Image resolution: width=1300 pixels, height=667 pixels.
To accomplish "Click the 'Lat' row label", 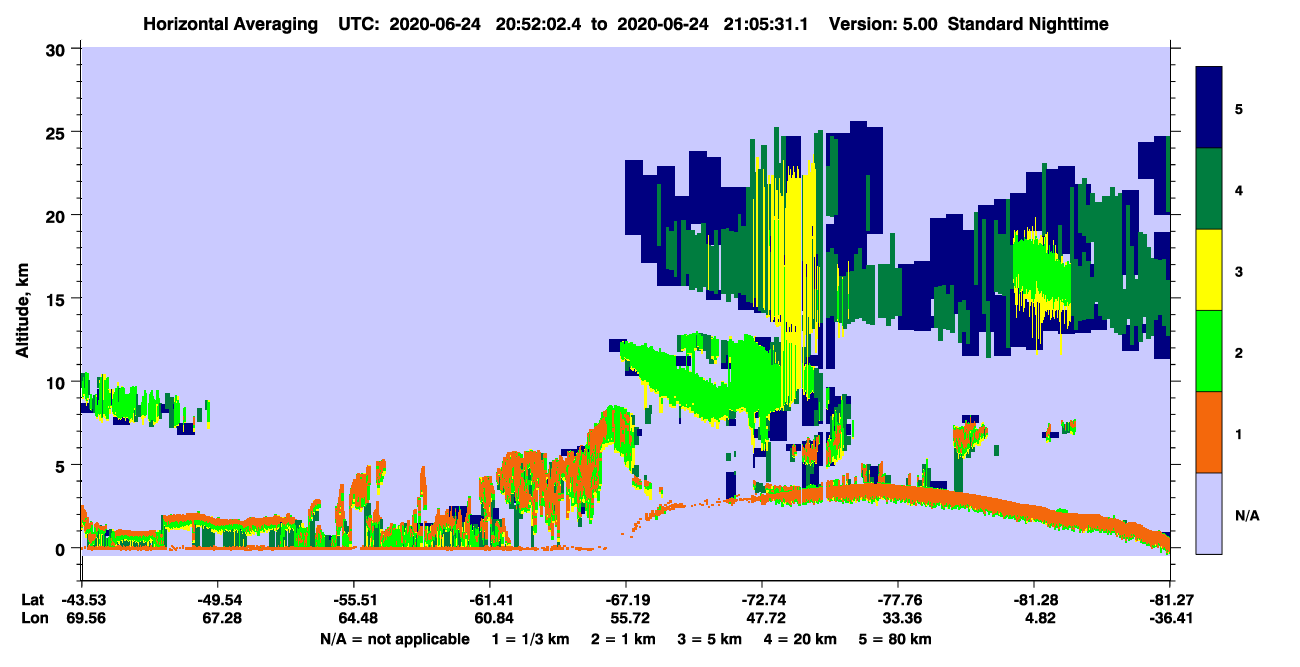I will [31, 600].
